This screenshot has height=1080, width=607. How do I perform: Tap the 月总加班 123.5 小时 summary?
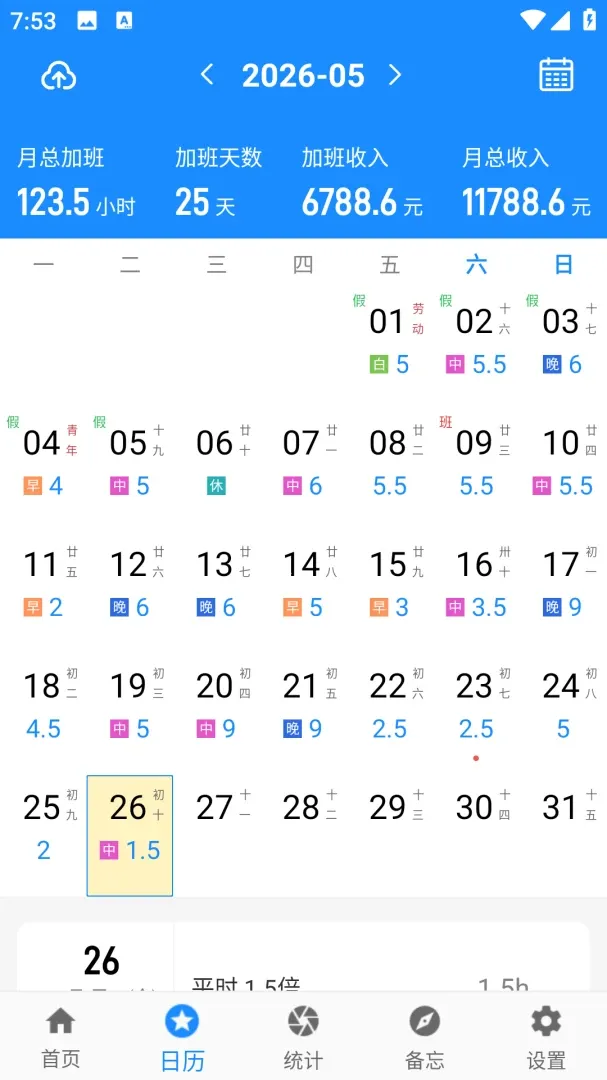(x=76, y=185)
